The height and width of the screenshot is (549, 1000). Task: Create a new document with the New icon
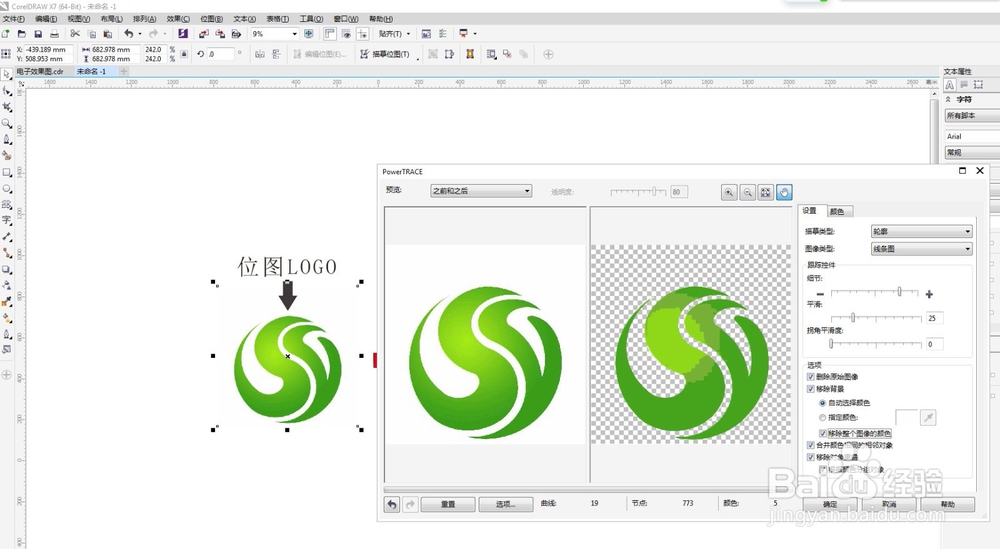(6, 34)
